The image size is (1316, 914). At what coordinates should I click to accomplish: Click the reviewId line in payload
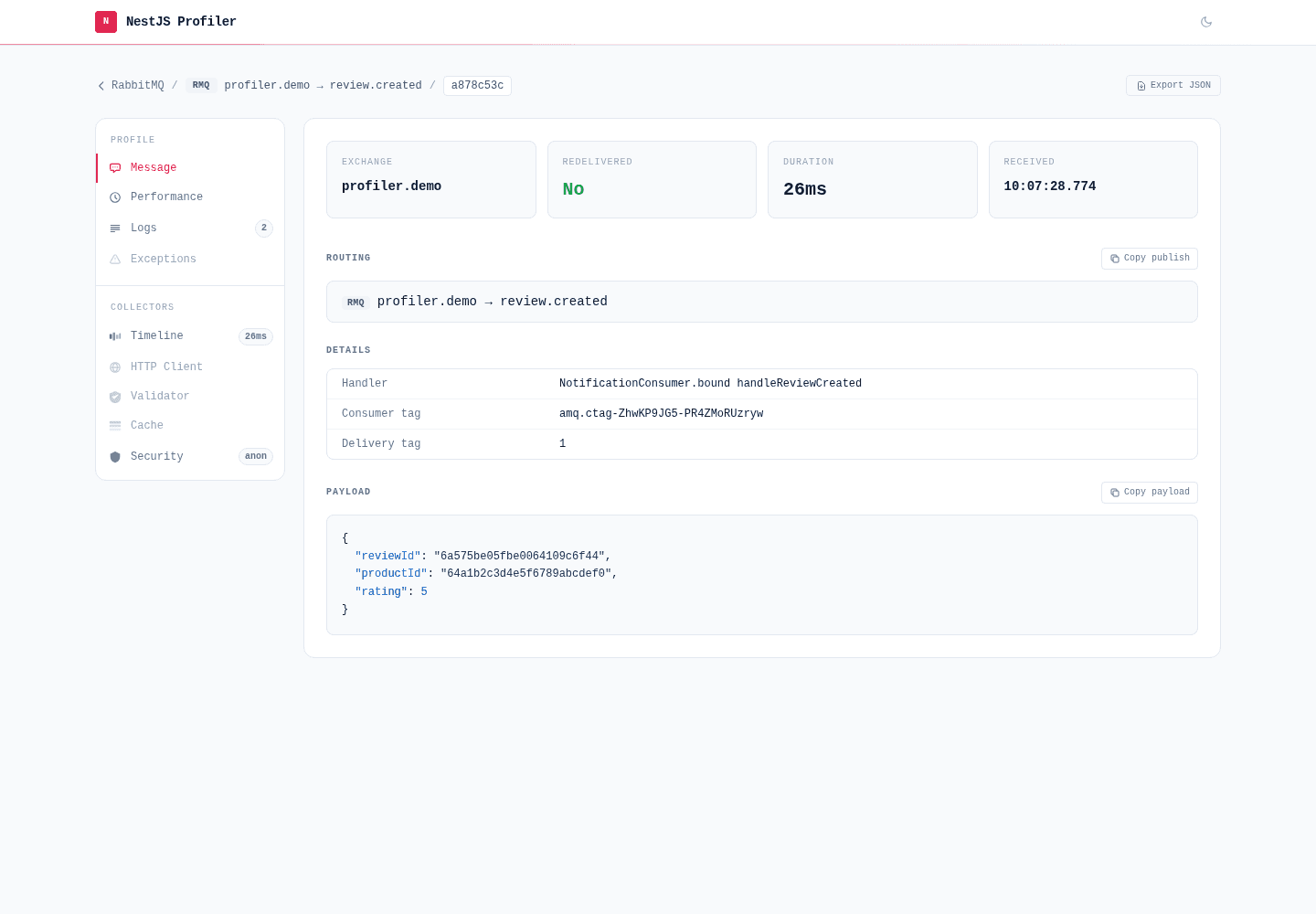(483, 557)
